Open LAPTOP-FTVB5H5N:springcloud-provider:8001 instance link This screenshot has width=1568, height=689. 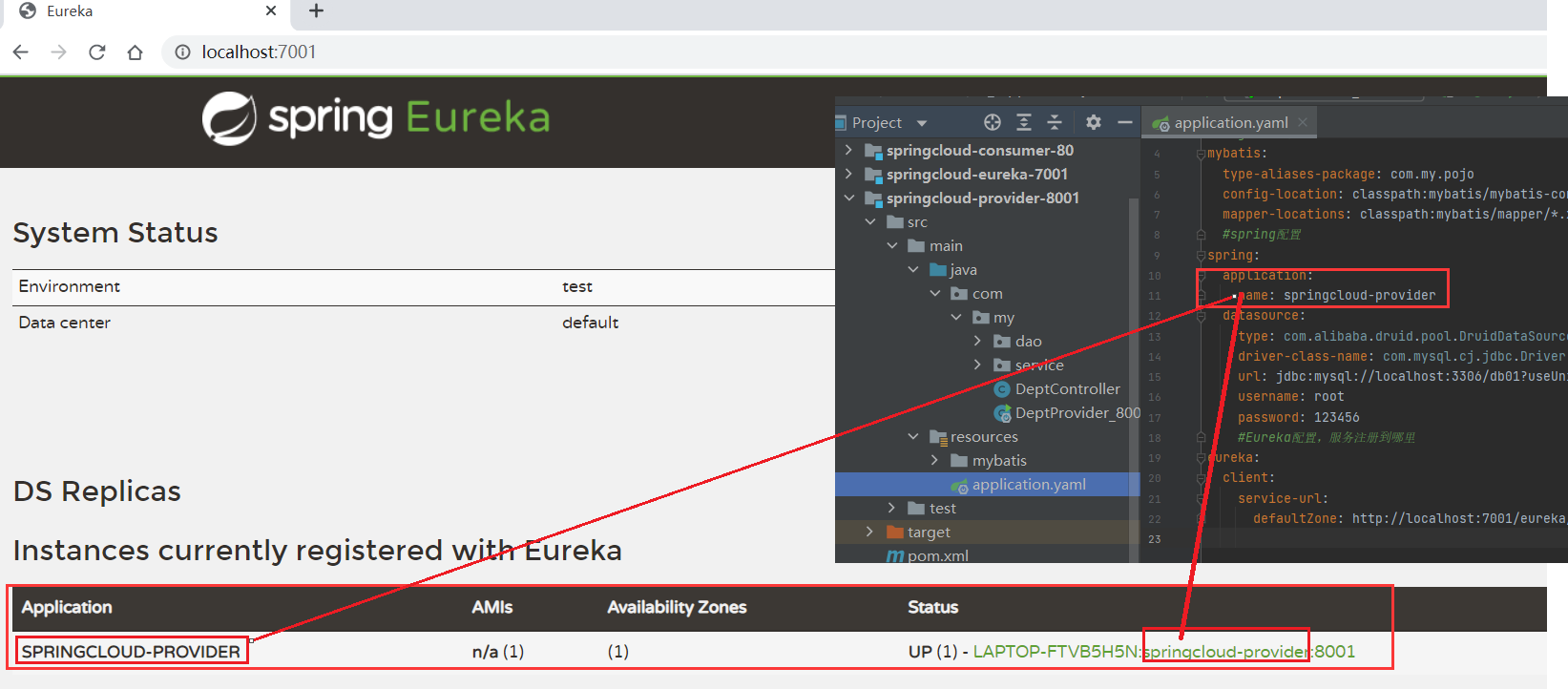pos(1163,652)
